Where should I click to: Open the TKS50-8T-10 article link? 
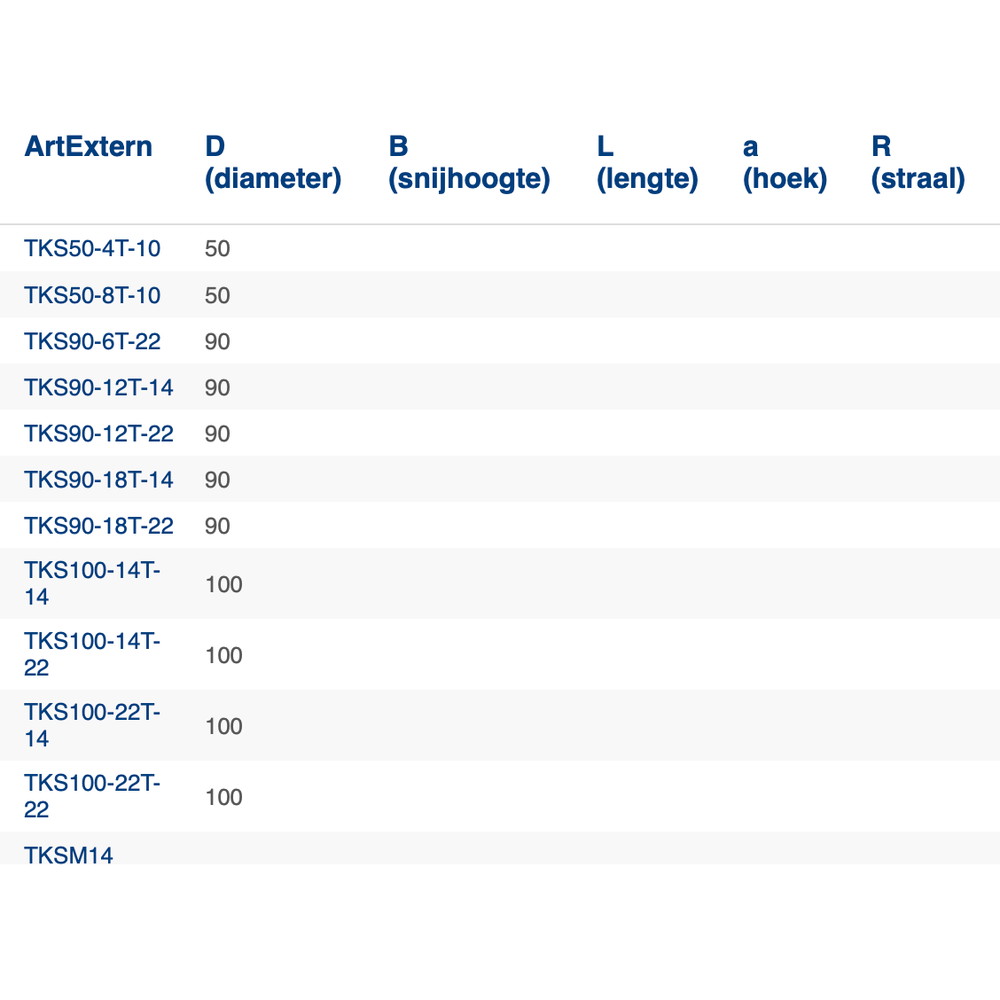tap(92, 296)
